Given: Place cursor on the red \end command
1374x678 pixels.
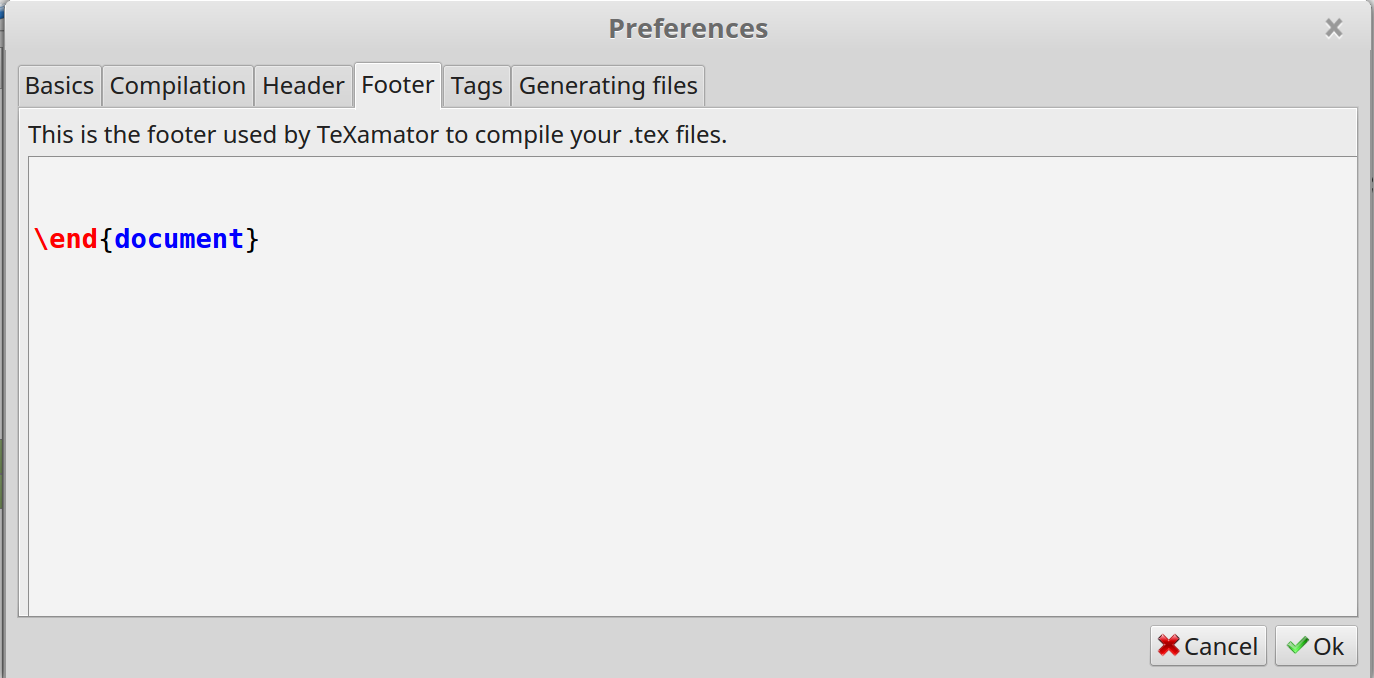Looking at the screenshot, I should [x=66, y=239].
